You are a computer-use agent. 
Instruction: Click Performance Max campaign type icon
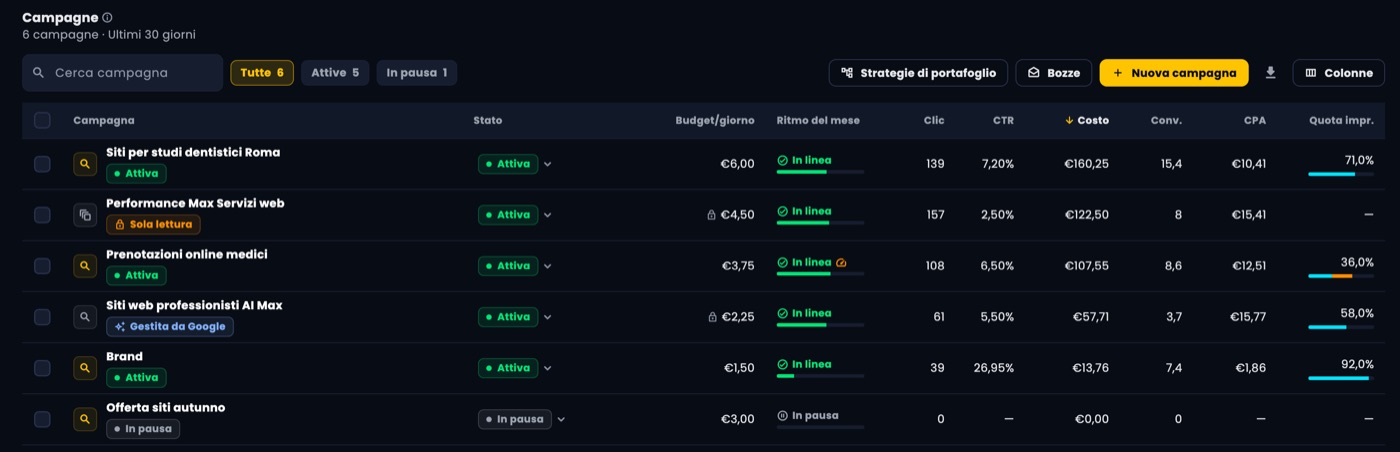coord(85,215)
